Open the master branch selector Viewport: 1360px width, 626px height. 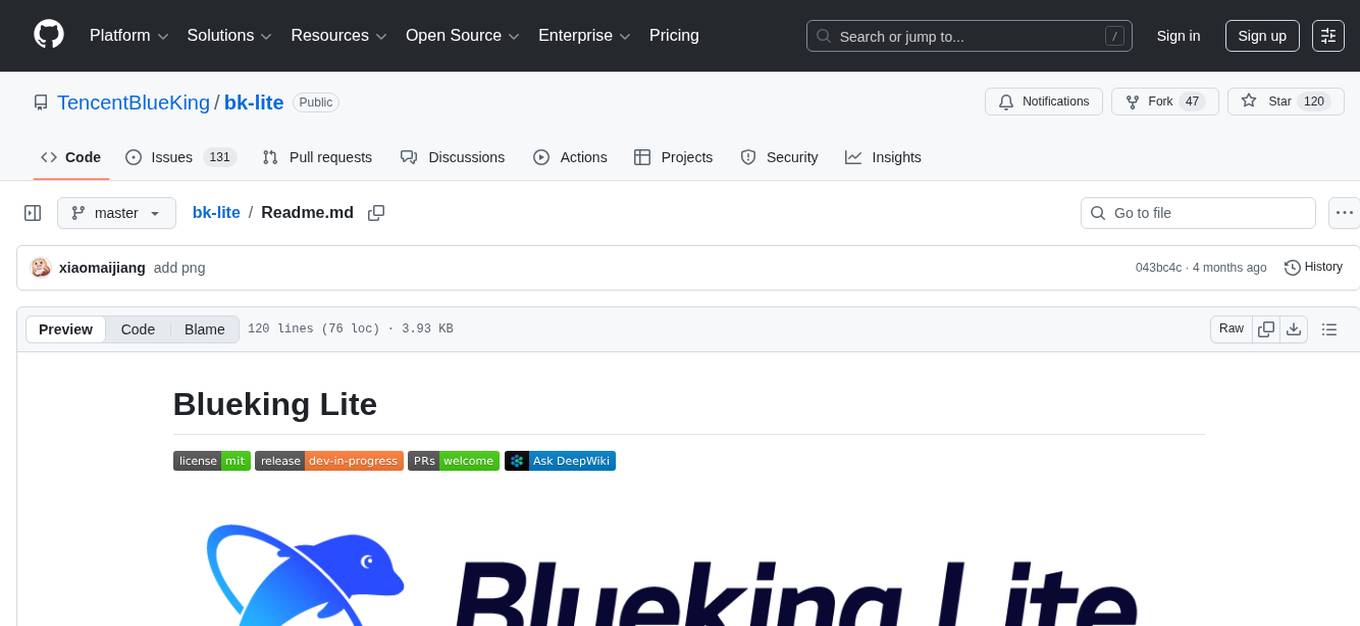click(x=116, y=212)
